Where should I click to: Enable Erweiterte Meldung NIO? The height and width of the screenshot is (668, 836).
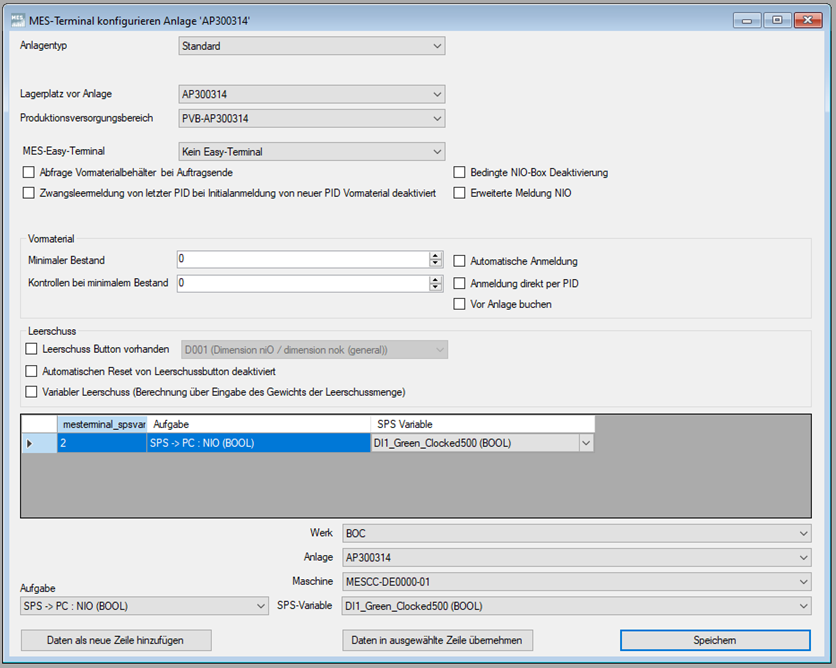tap(460, 193)
